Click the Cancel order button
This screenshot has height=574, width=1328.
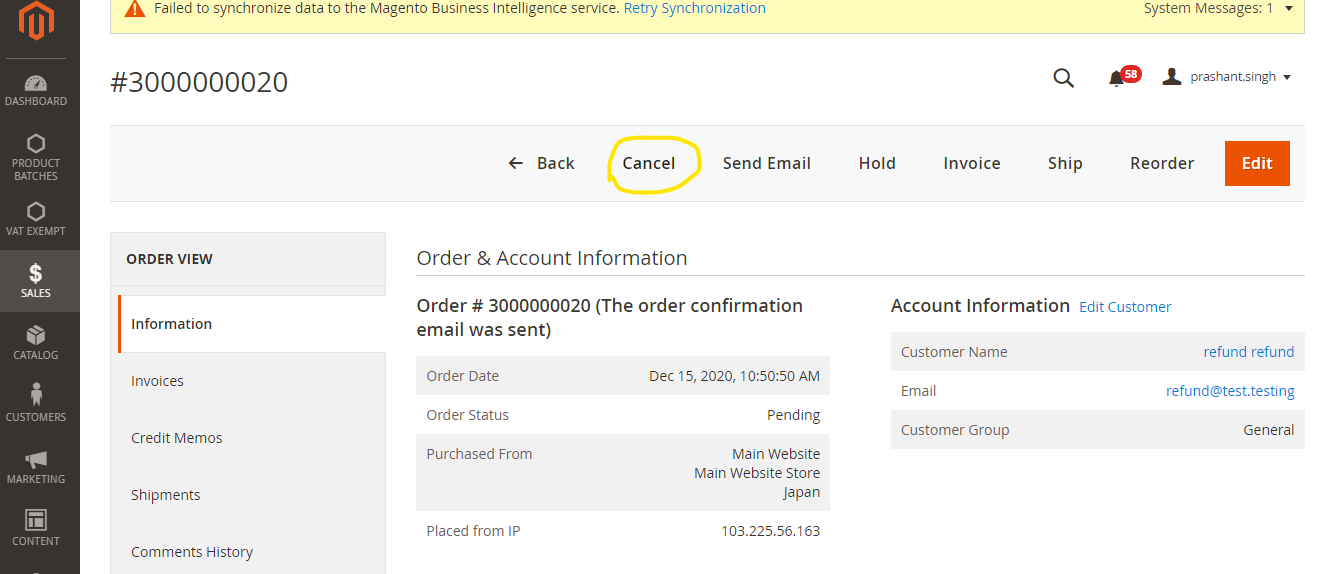click(x=649, y=163)
